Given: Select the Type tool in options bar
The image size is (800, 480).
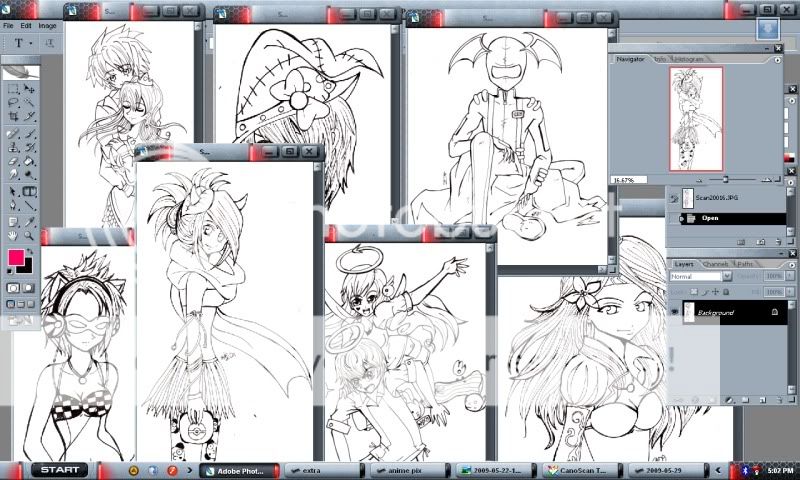Looking at the screenshot, I should [18, 43].
